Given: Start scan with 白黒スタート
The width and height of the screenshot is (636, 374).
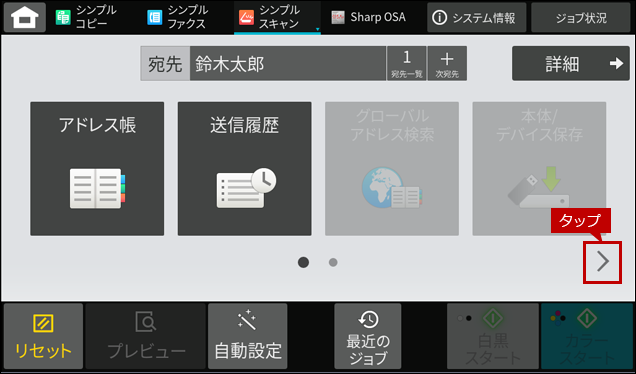Looking at the screenshot, I should [493, 336].
